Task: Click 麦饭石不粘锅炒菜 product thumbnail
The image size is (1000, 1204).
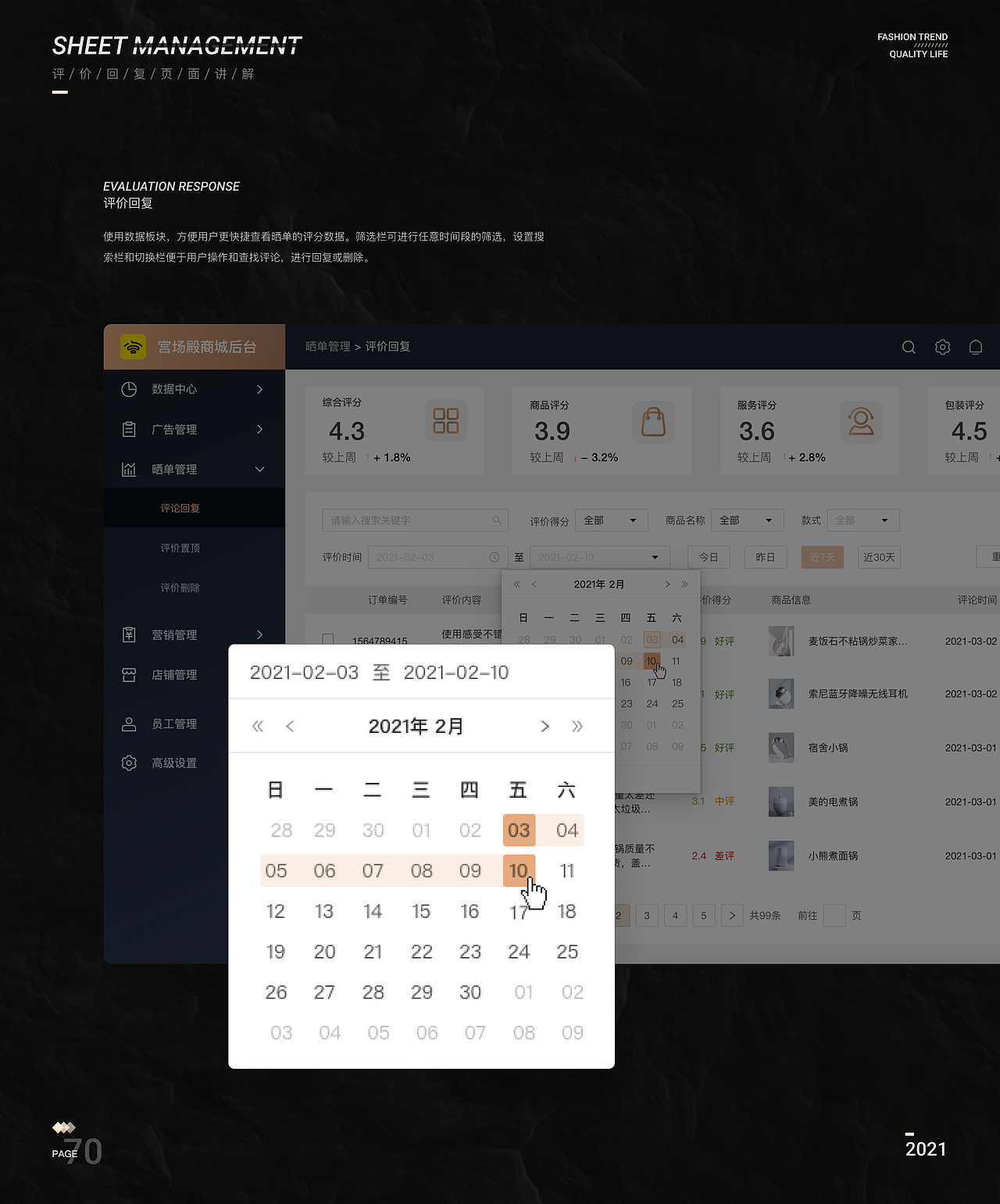Action: pos(781,641)
